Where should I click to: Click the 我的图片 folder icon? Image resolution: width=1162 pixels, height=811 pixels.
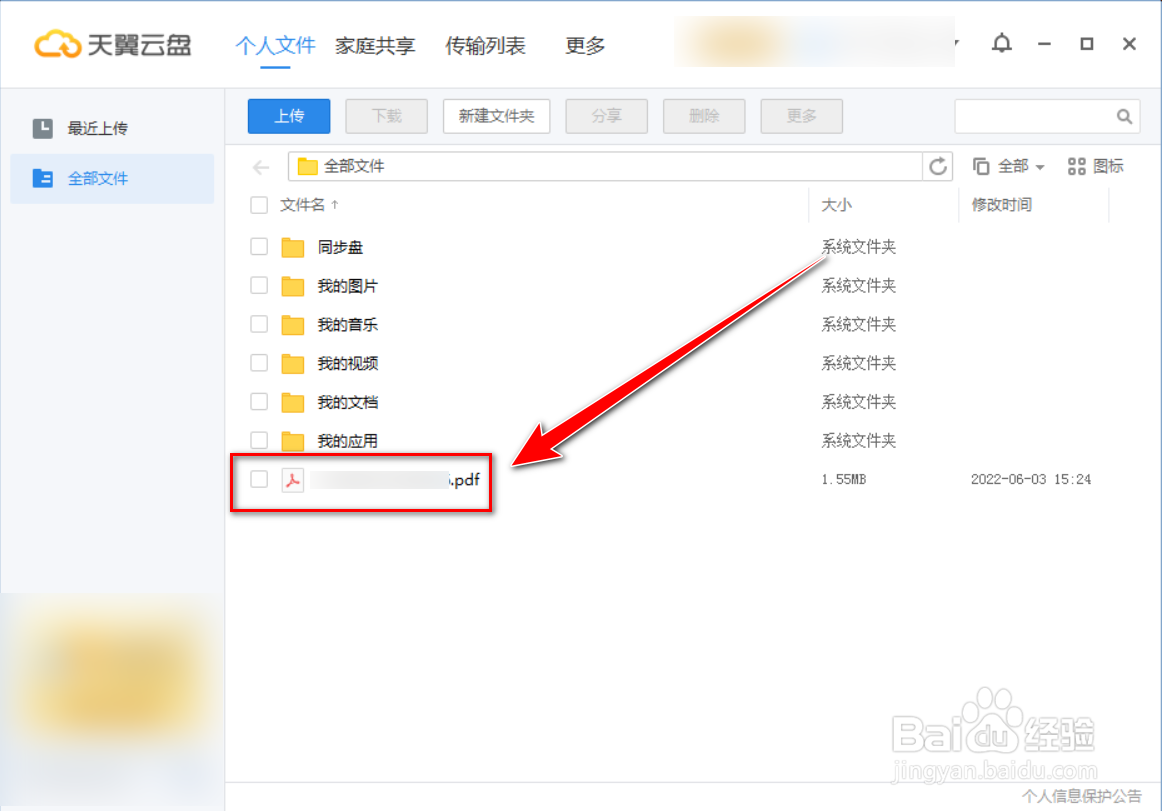pos(293,286)
